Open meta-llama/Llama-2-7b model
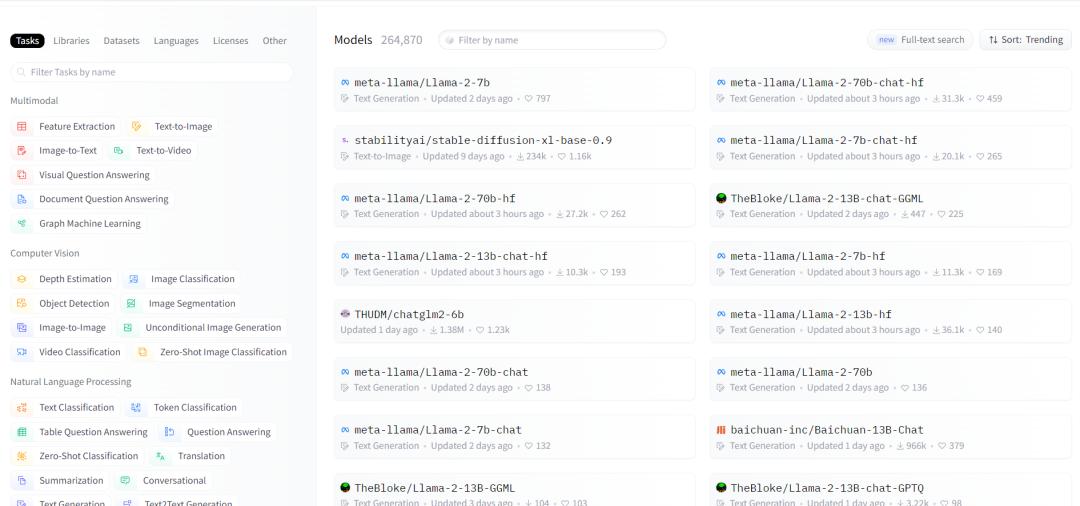Viewport: 1080px width, 506px height. coord(515,89)
